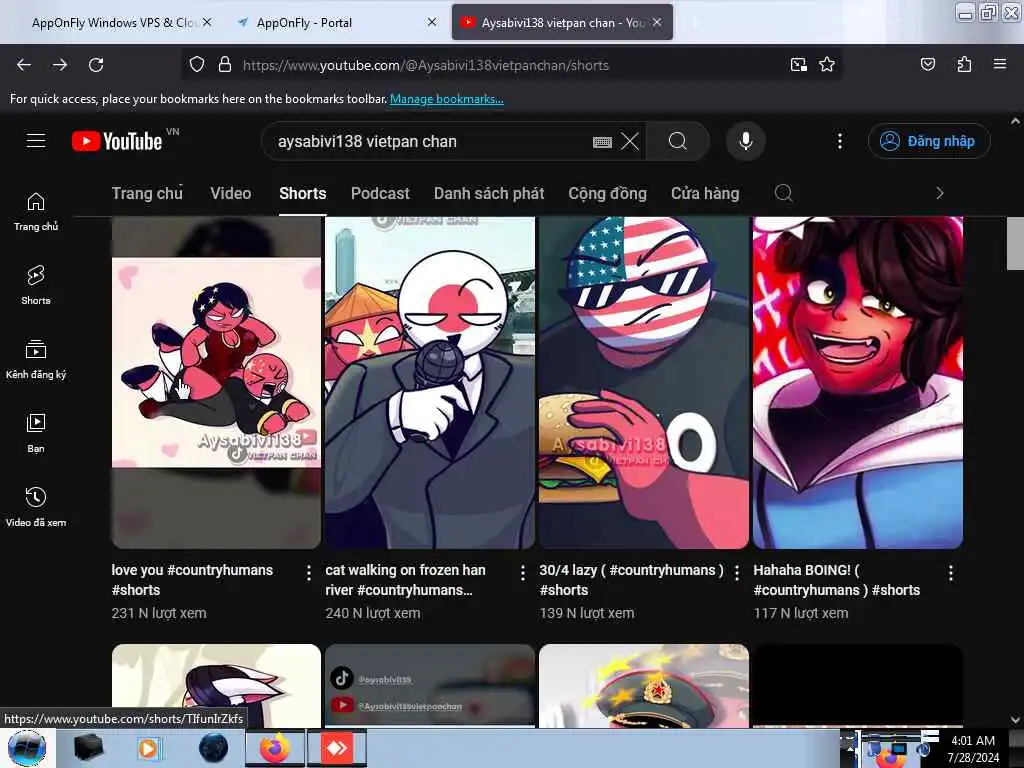This screenshot has height=768, width=1024.
Task: Open the second-row short with TikTok logo
Action: 430,686
